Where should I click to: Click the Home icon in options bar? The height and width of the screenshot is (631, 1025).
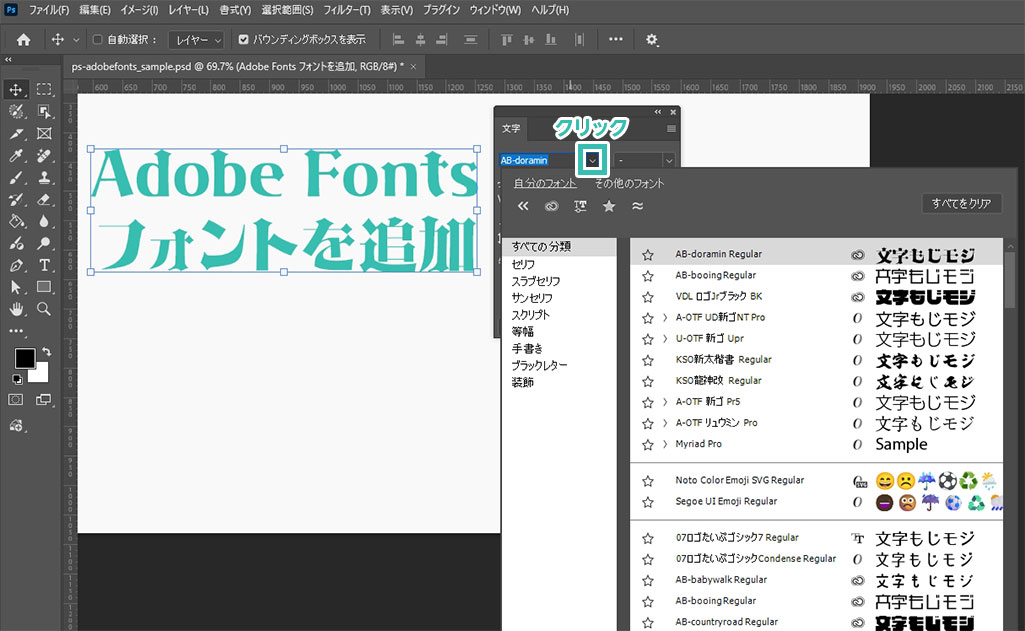[x=23, y=40]
